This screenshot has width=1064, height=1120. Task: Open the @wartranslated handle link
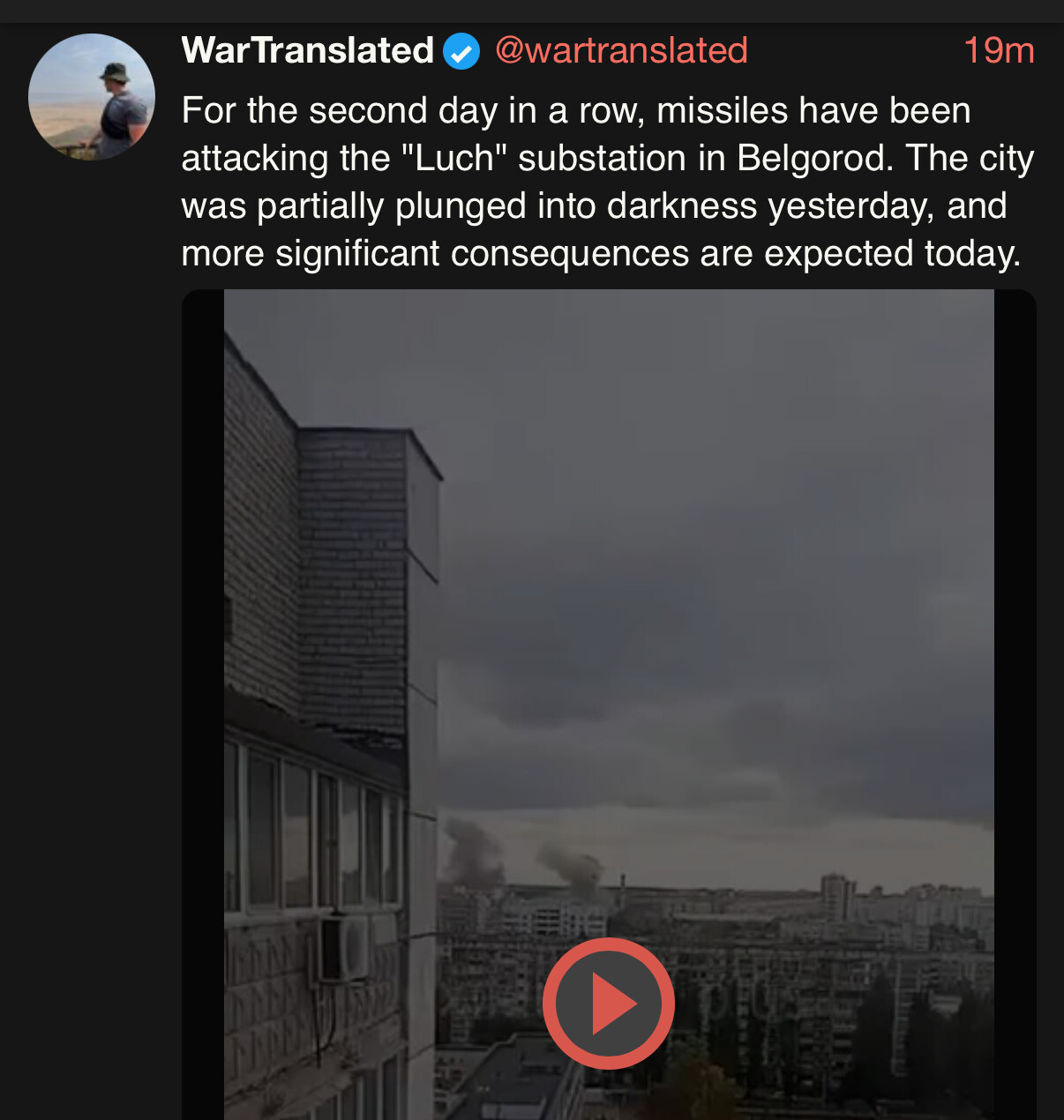coord(621,51)
